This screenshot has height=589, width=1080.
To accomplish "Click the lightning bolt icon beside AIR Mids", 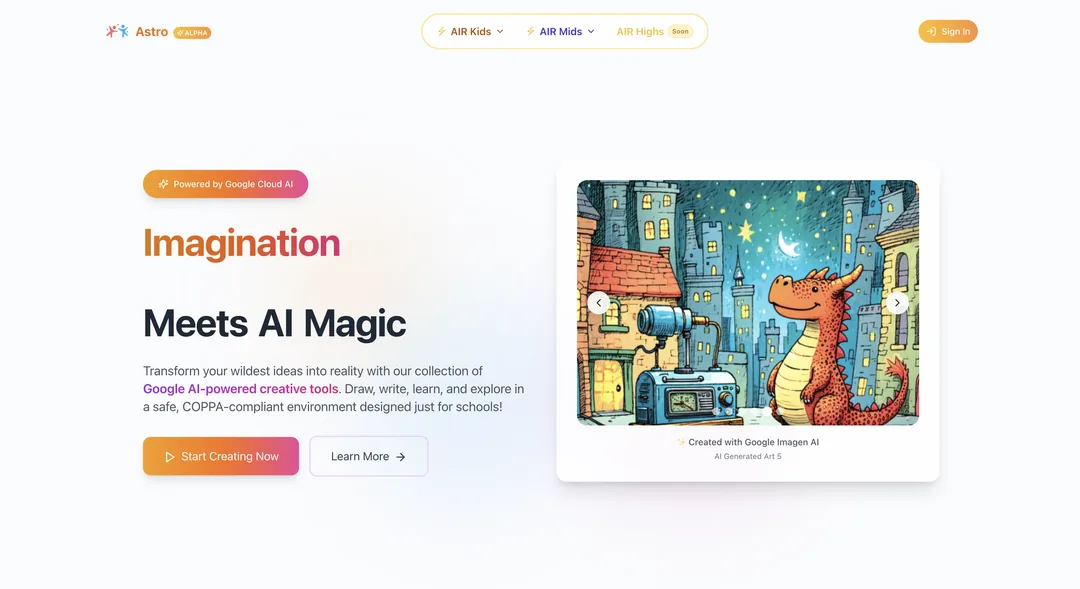I will (x=530, y=32).
